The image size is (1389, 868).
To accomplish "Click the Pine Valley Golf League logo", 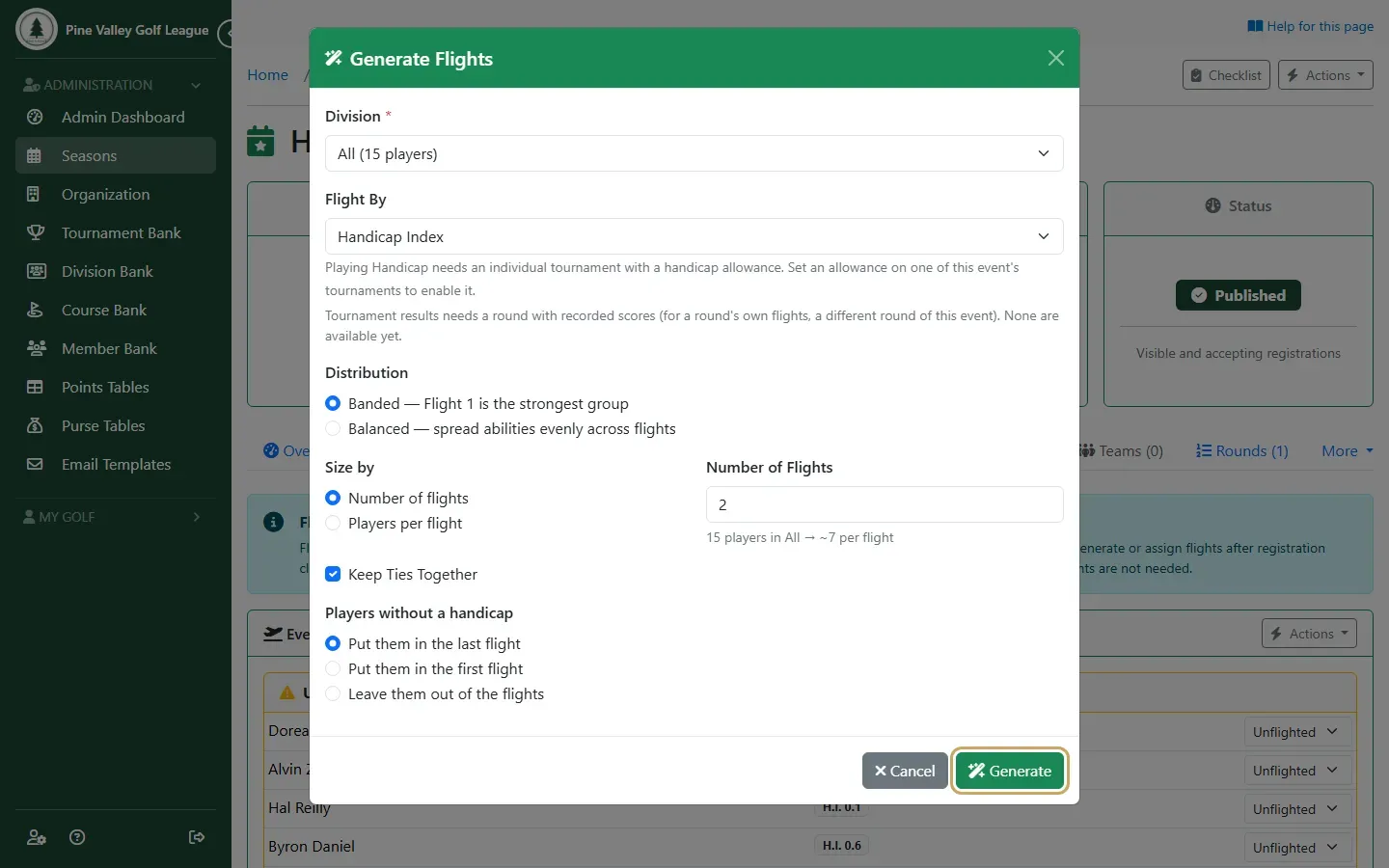I will click(x=37, y=29).
